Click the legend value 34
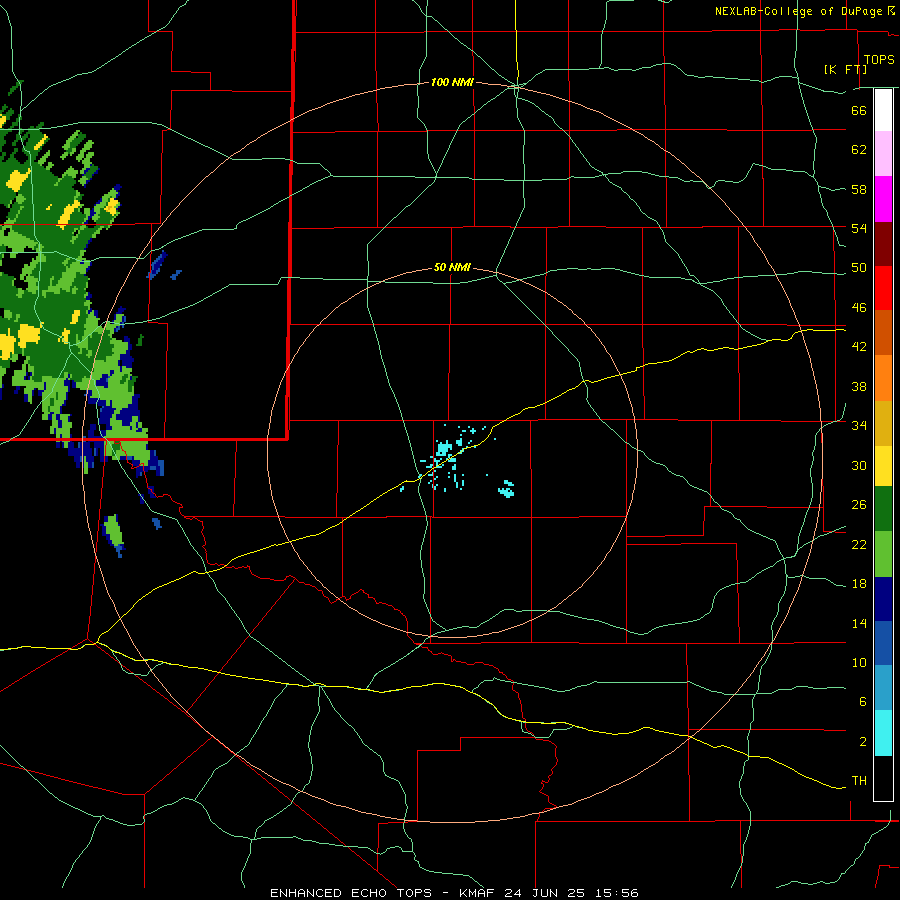The width and height of the screenshot is (900, 900). (859, 425)
